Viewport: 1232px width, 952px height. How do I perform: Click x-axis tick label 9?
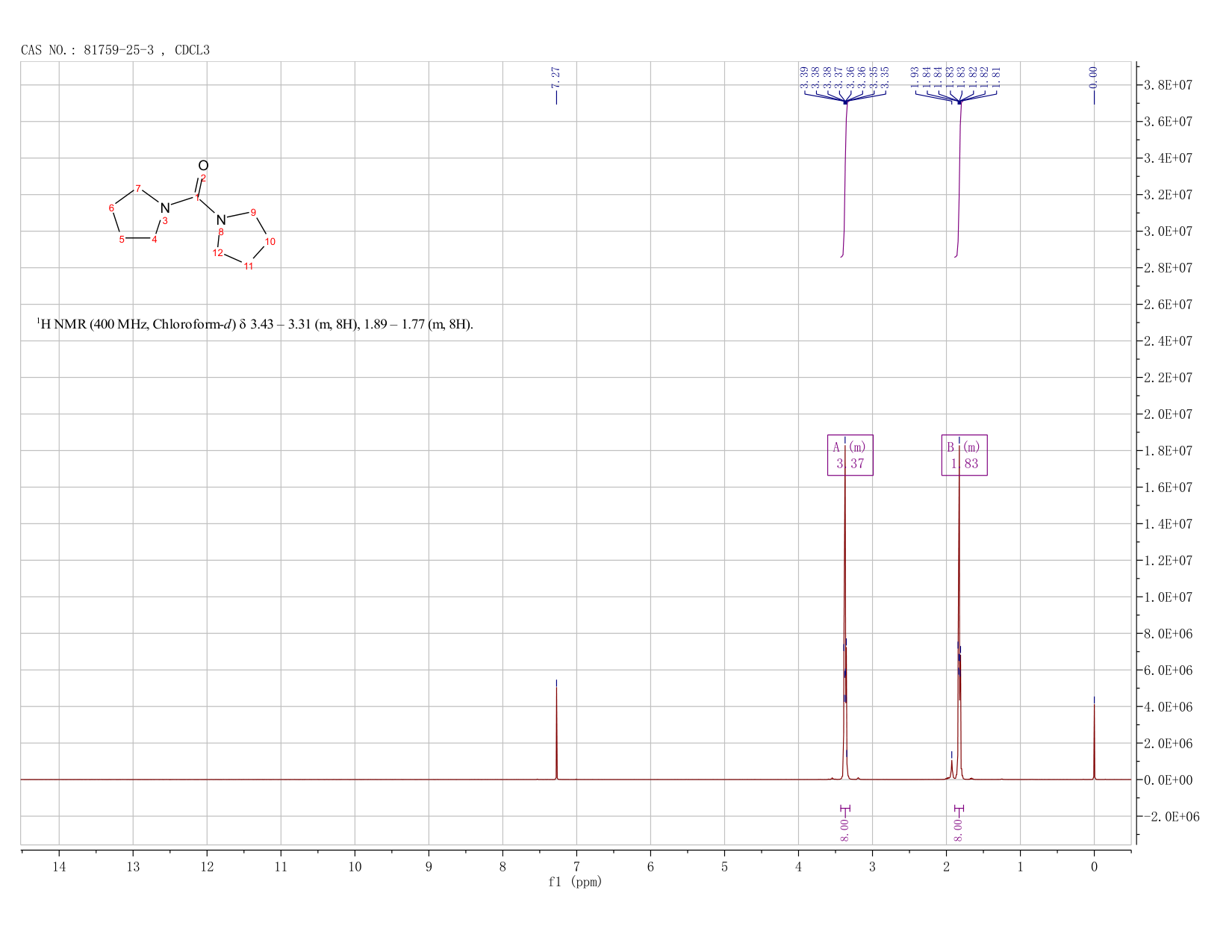(x=429, y=867)
